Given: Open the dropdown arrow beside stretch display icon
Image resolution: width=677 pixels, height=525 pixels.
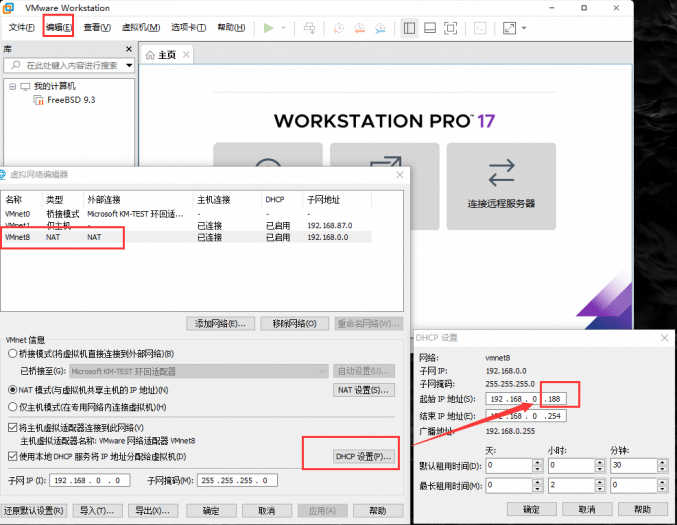Looking at the screenshot, I should point(524,28).
